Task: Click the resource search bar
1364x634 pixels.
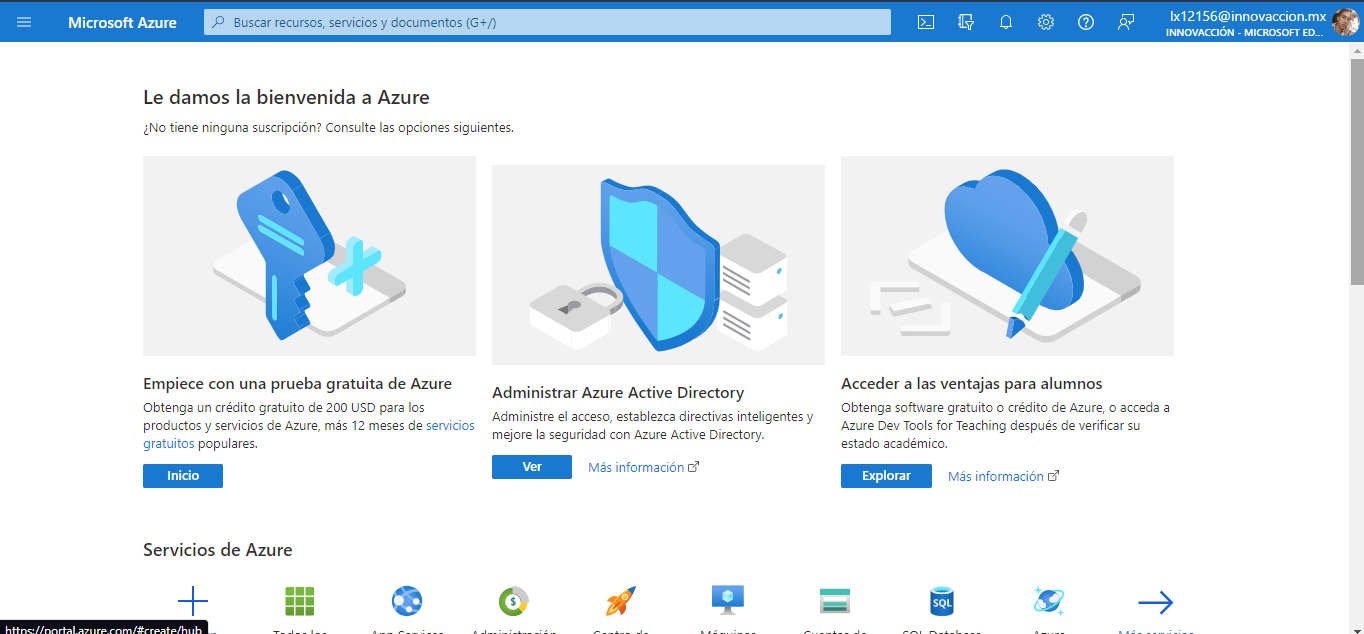Action: click(x=546, y=21)
